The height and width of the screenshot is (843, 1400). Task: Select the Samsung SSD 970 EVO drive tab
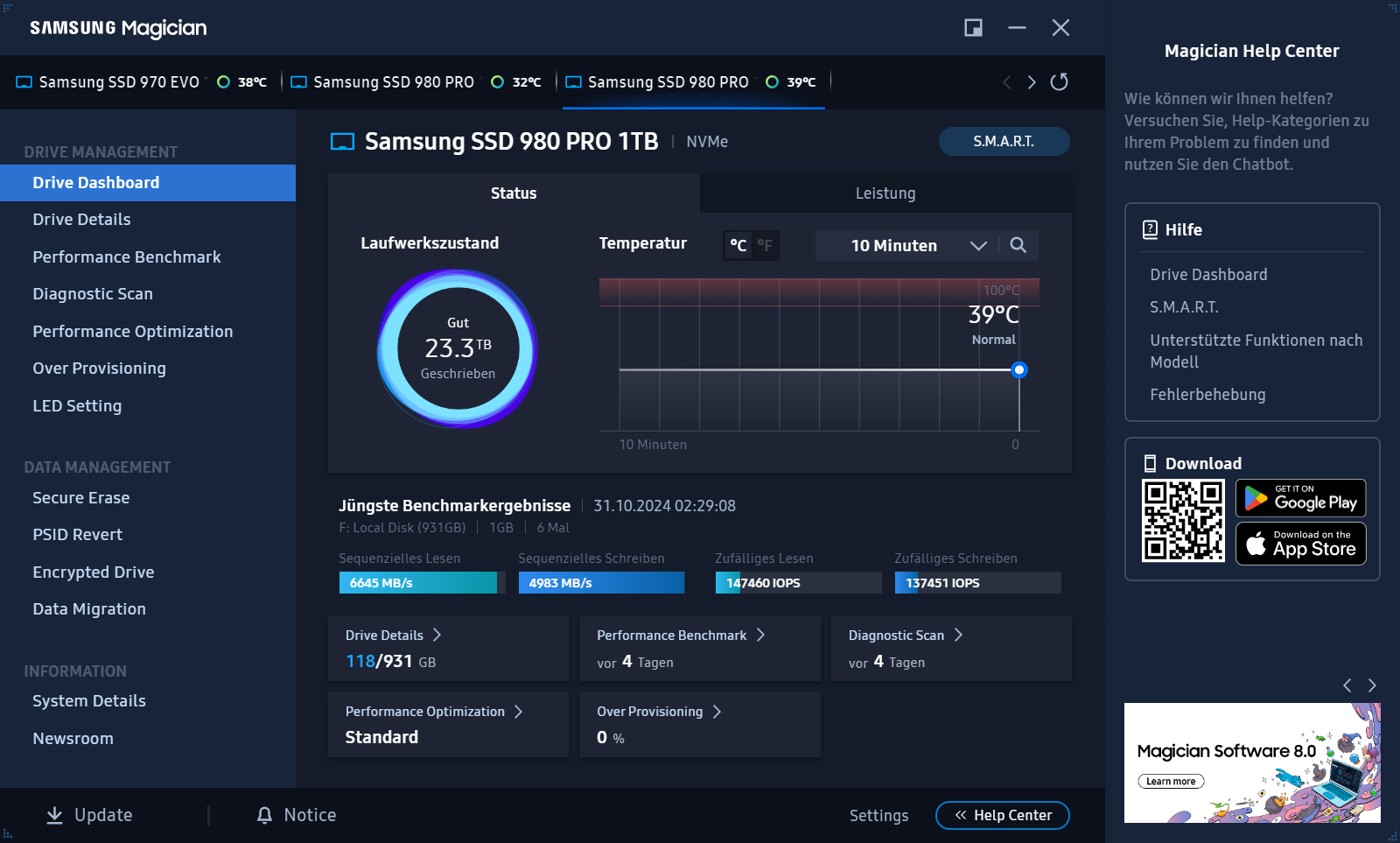[140, 82]
